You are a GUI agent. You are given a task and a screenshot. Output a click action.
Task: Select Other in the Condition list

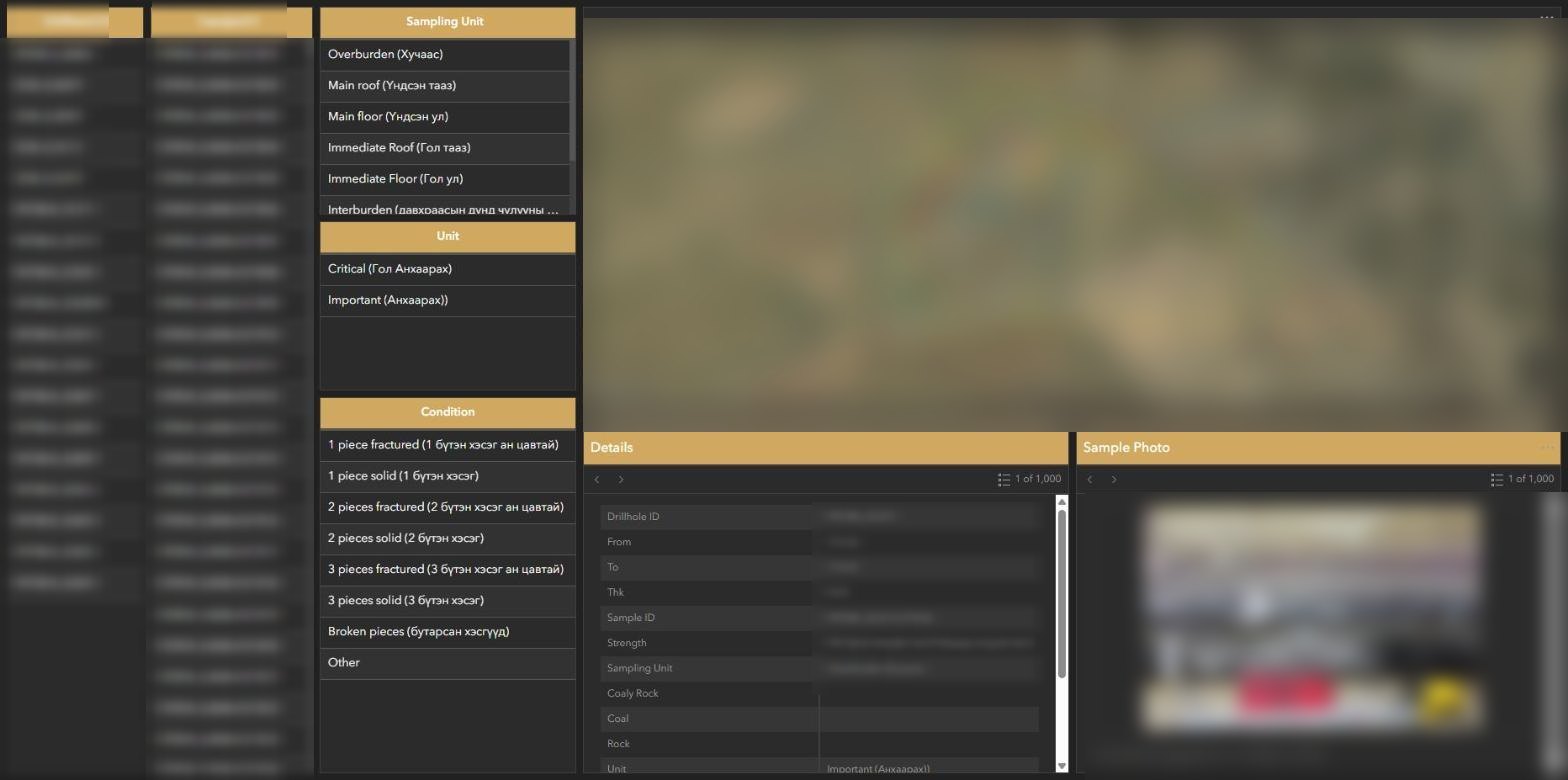(447, 662)
